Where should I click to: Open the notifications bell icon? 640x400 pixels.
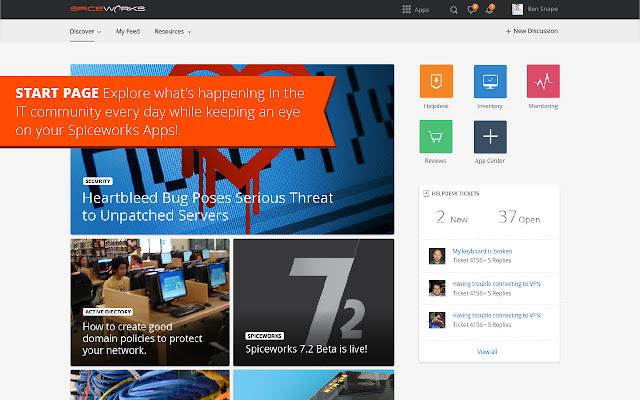tap(490, 9)
